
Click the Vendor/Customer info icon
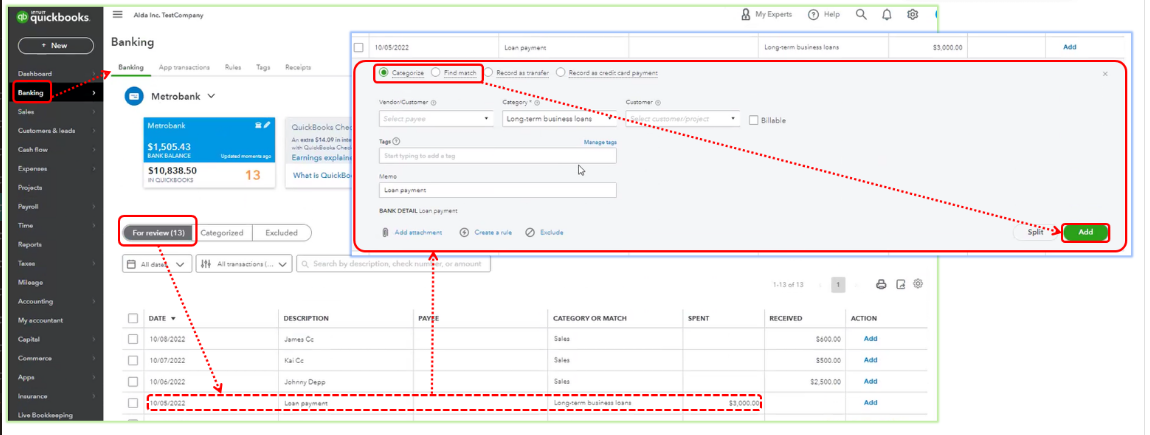click(x=433, y=103)
